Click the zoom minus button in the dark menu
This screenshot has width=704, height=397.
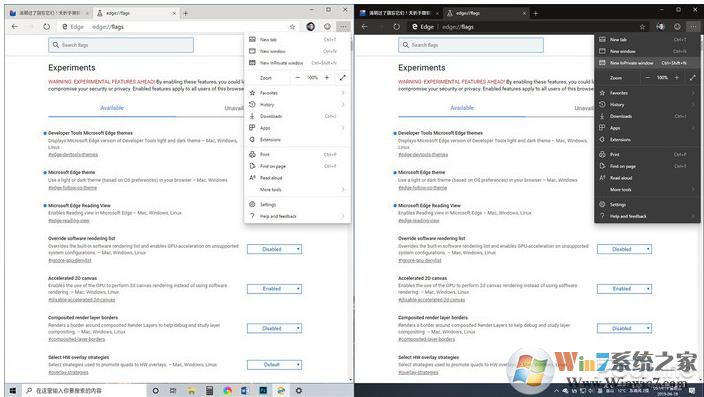tap(647, 78)
